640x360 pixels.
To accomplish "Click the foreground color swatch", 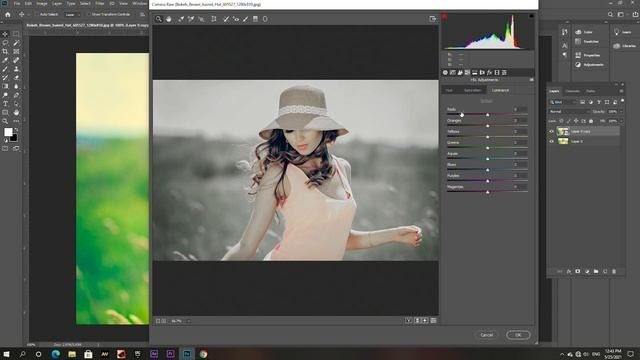I will tap(8, 132).
